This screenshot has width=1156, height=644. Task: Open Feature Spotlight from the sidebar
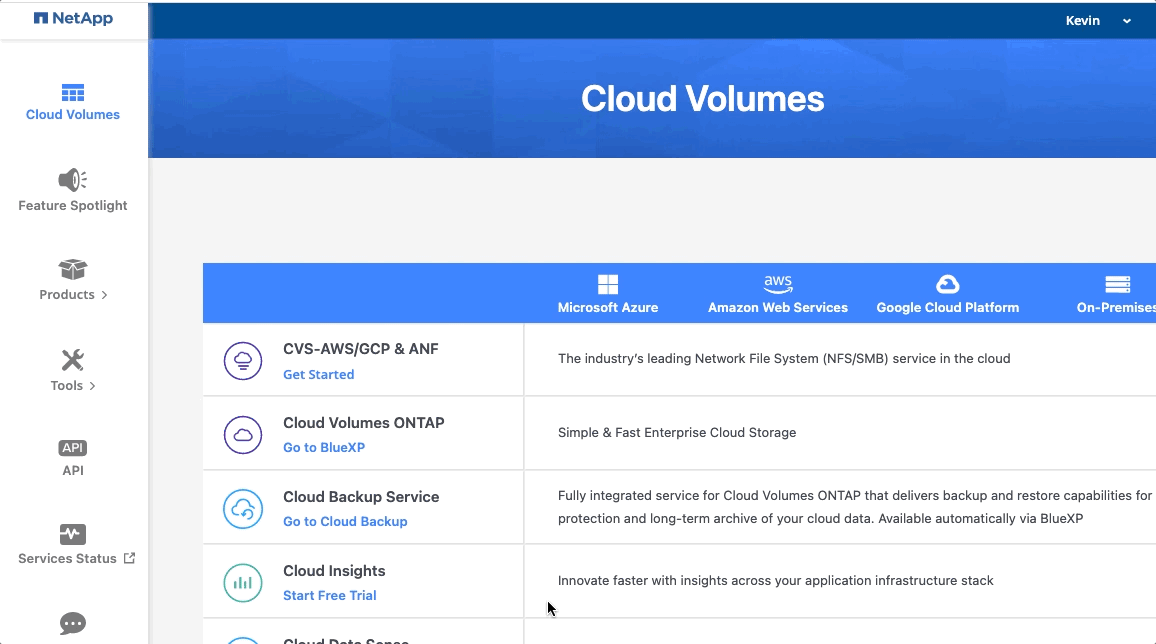point(72,180)
